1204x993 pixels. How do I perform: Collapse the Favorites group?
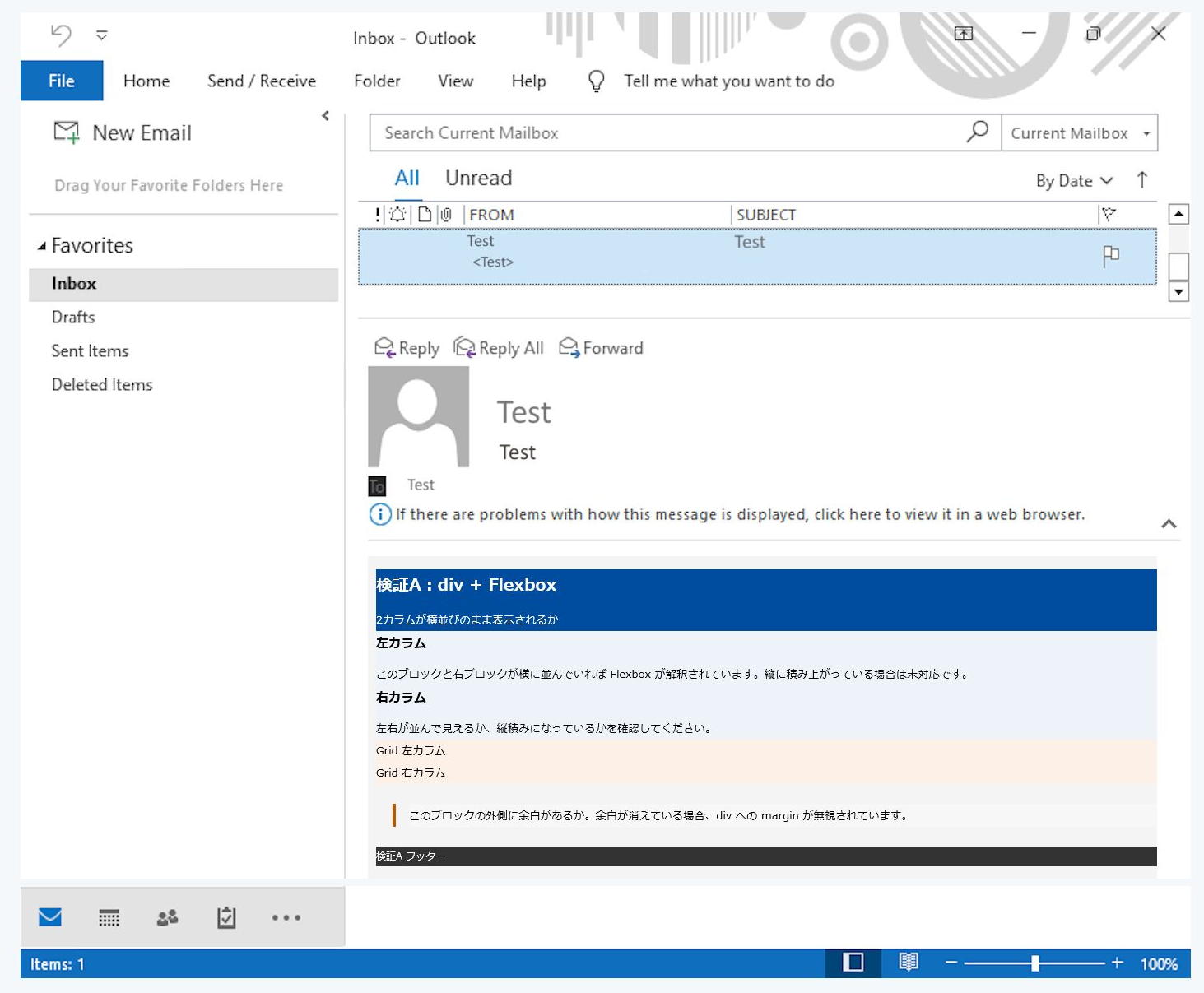[41, 246]
